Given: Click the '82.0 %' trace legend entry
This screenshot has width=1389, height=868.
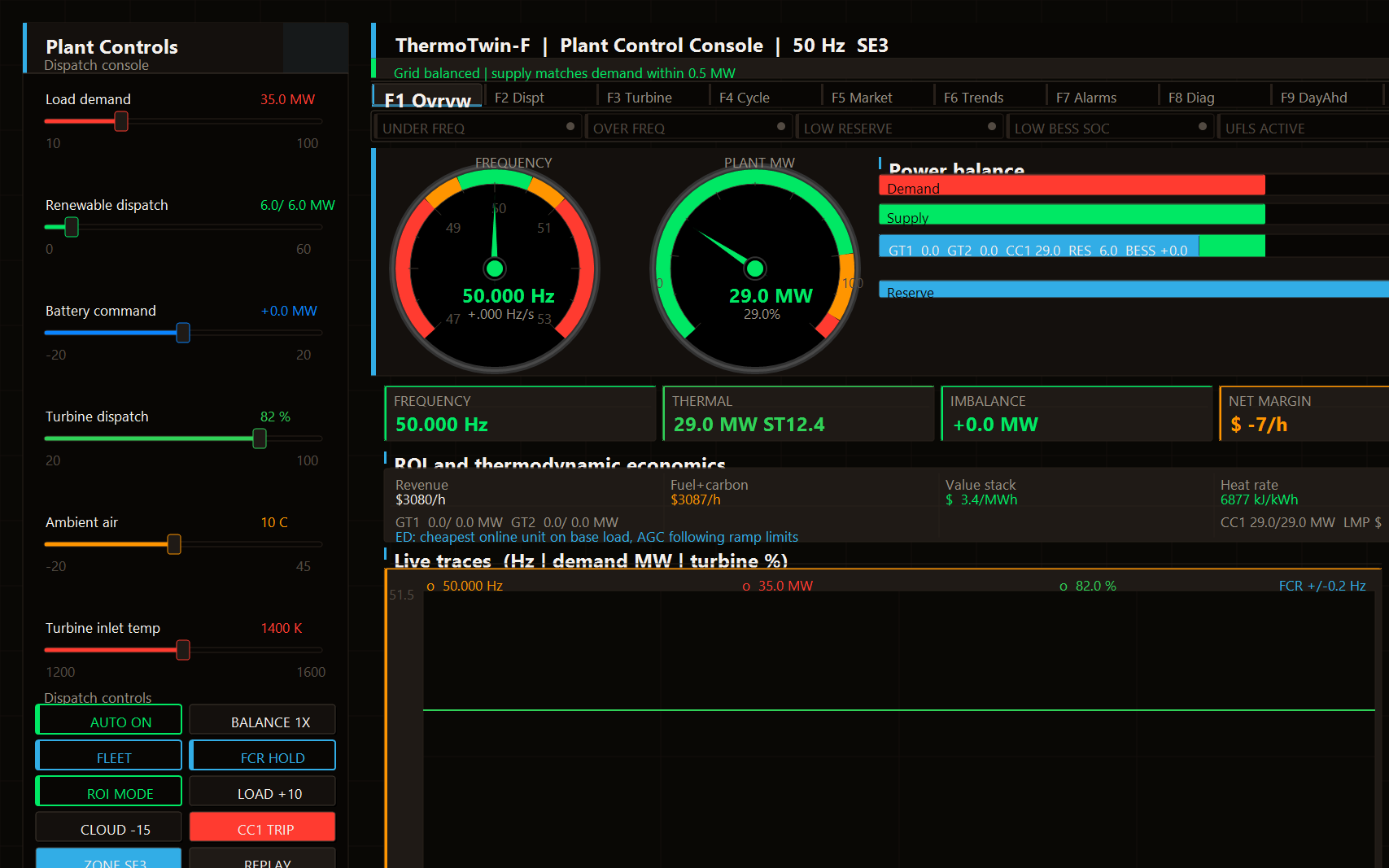Looking at the screenshot, I should click(1088, 586).
